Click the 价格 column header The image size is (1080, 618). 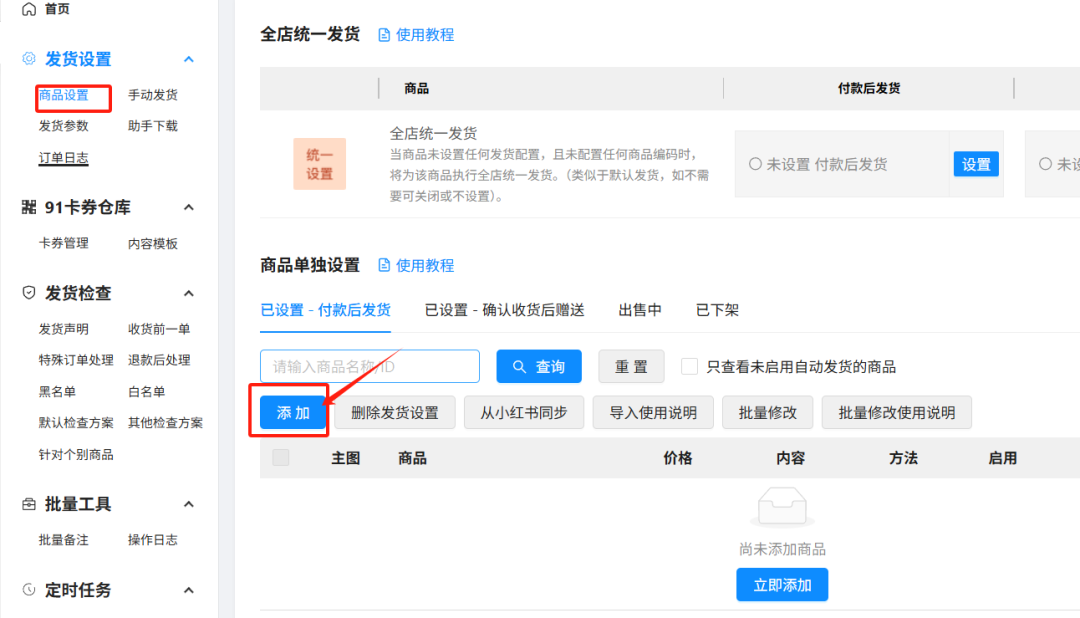pyautogui.click(x=678, y=458)
